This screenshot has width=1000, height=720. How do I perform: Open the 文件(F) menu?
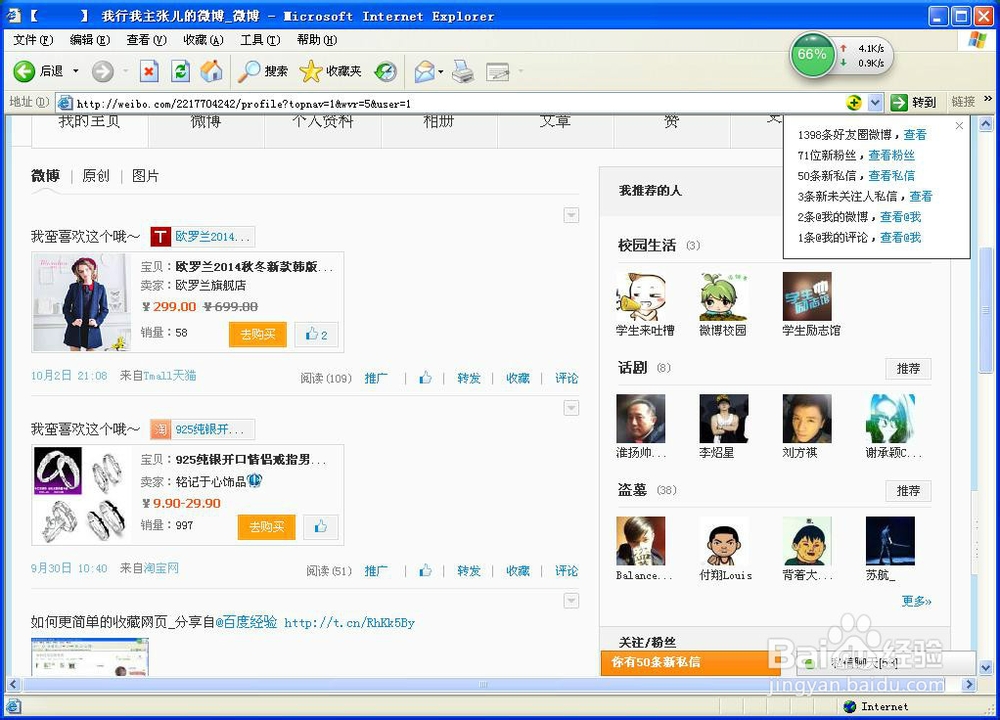[x=33, y=40]
